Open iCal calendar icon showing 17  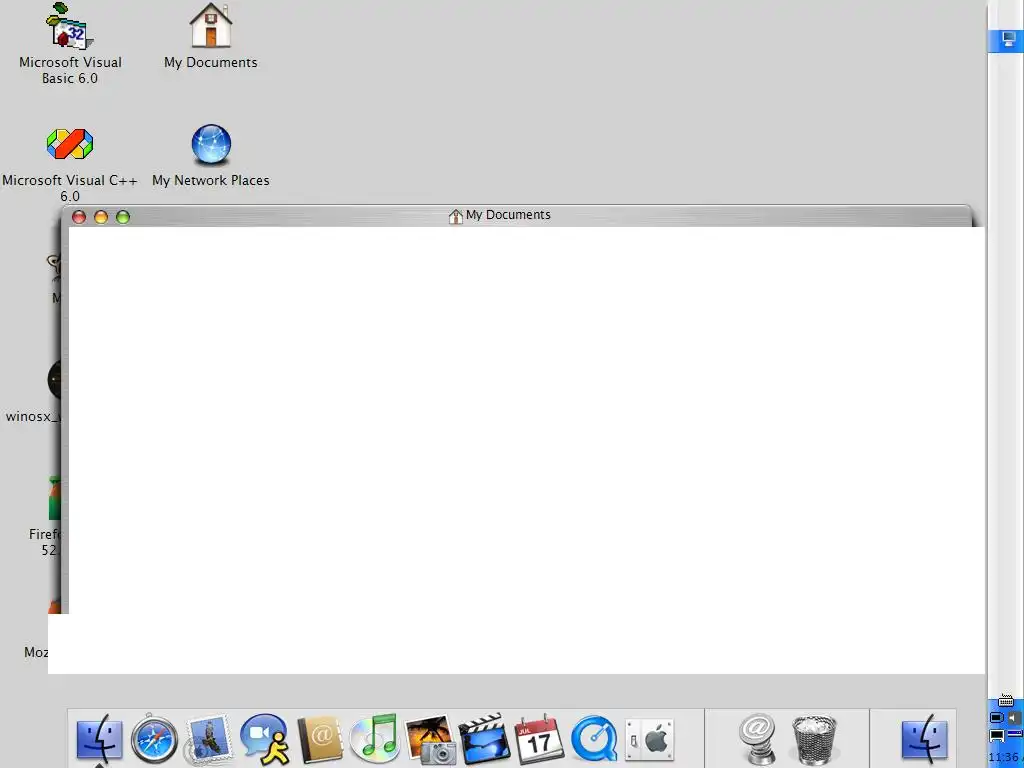click(539, 740)
